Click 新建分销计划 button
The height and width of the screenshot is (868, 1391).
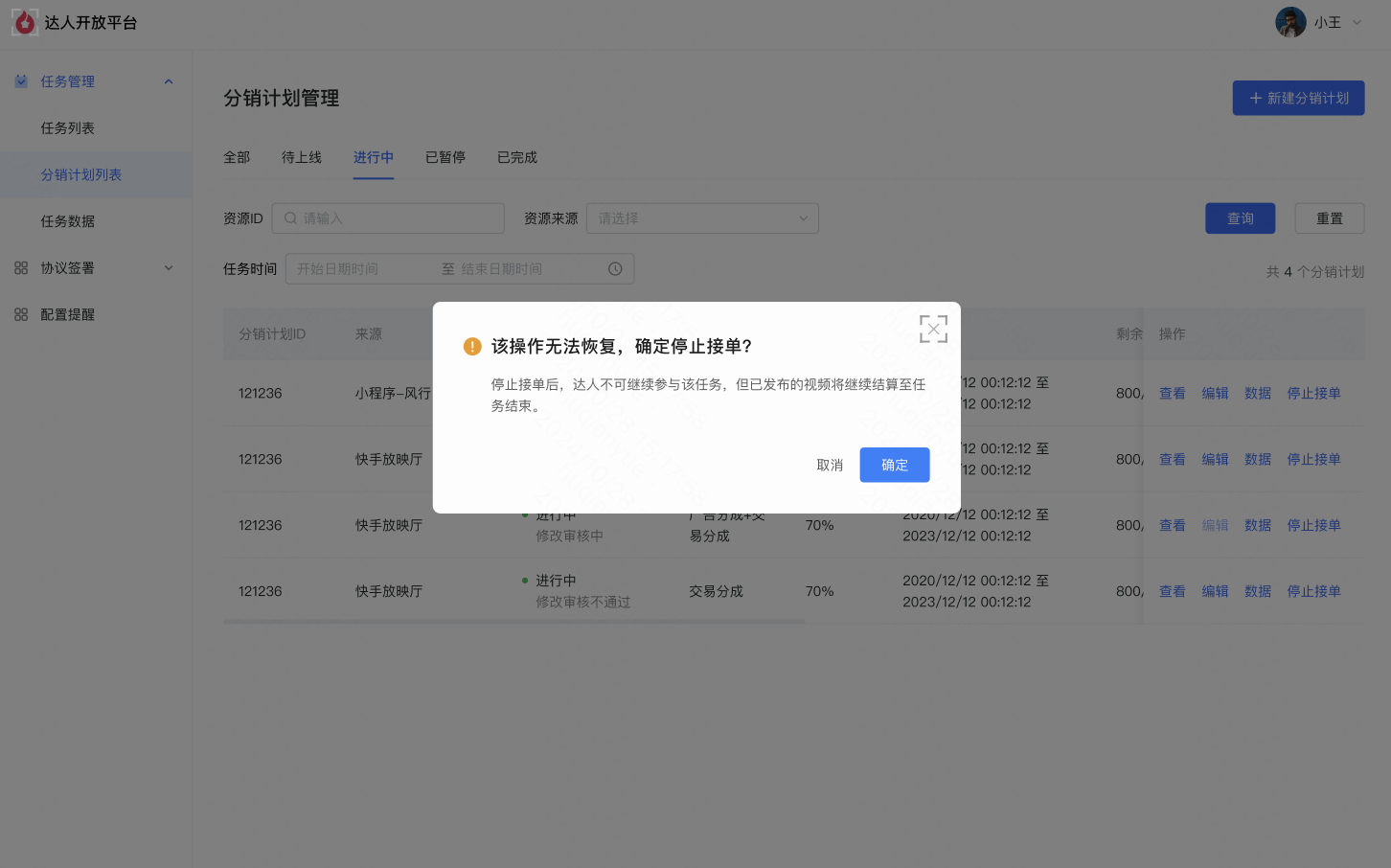(x=1298, y=98)
